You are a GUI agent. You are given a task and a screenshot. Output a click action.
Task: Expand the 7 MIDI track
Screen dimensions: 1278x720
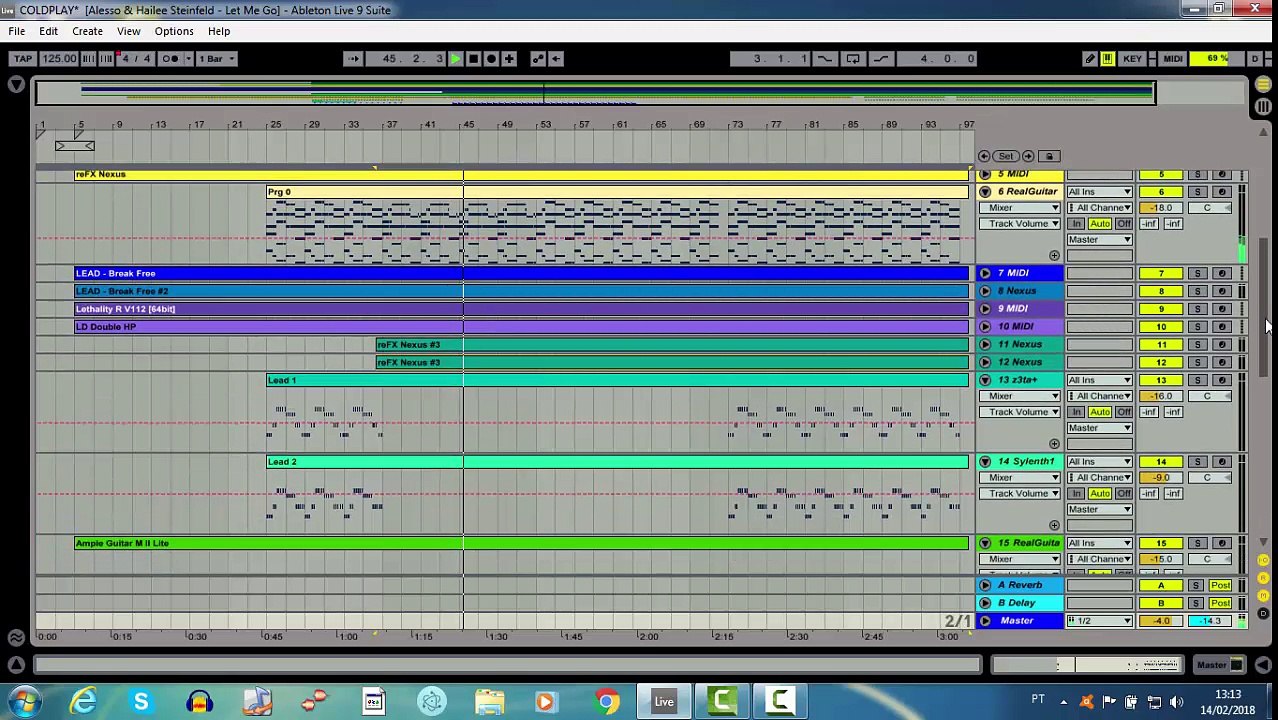(985, 273)
